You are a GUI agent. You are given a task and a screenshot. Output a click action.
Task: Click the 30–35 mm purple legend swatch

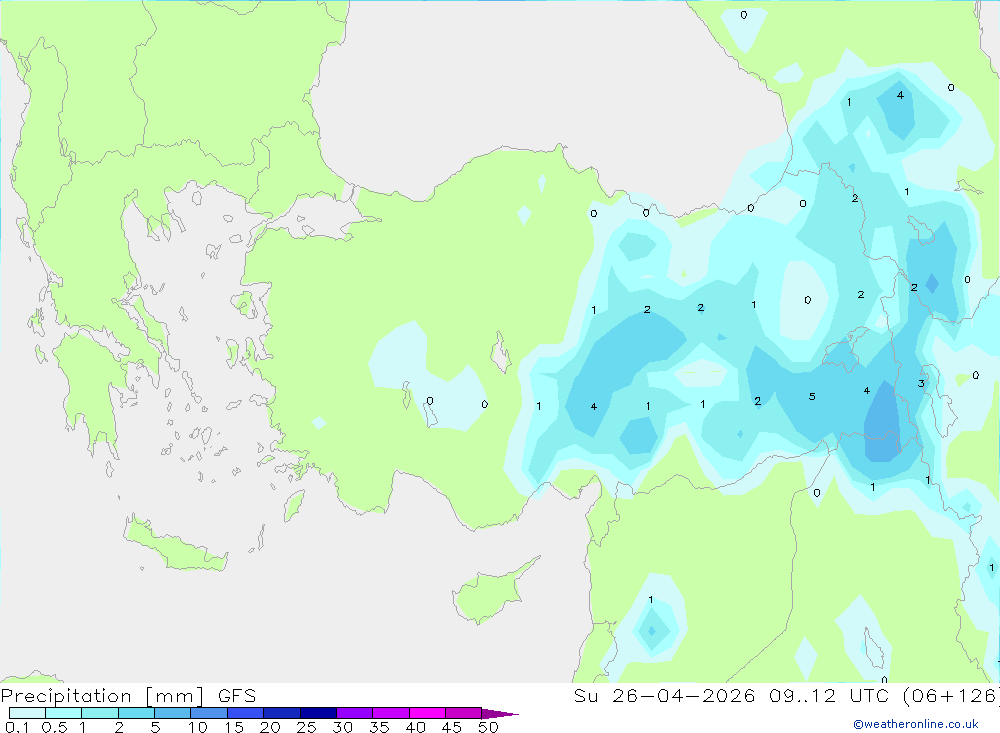355,713
